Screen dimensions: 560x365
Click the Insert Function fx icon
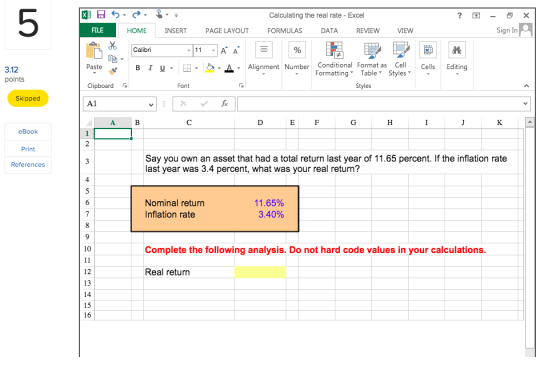pos(225,104)
